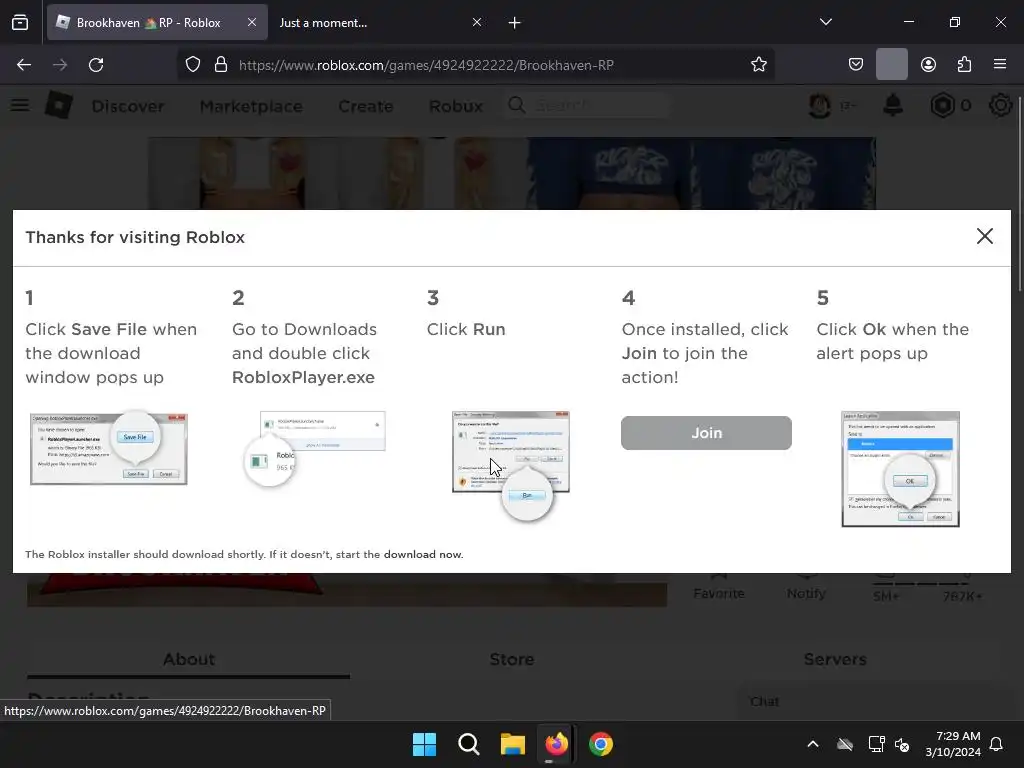Click the OneDrive cloud tray icon
Viewport: 1024px width, 768px height.
tap(845, 744)
